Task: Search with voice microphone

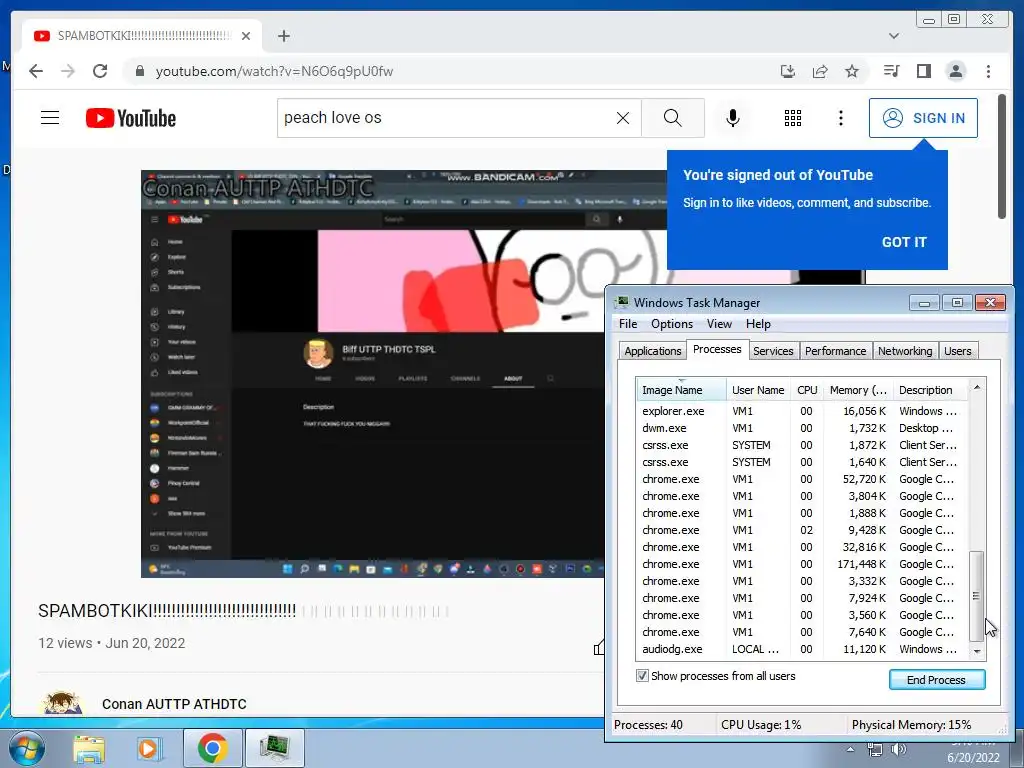Action: pyautogui.click(x=733, y=118)
